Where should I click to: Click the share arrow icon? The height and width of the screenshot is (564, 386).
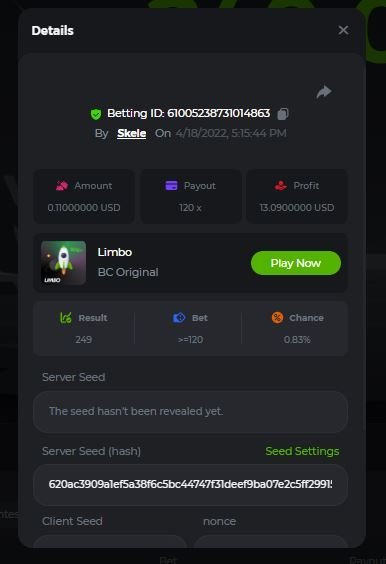pos(324,92)
